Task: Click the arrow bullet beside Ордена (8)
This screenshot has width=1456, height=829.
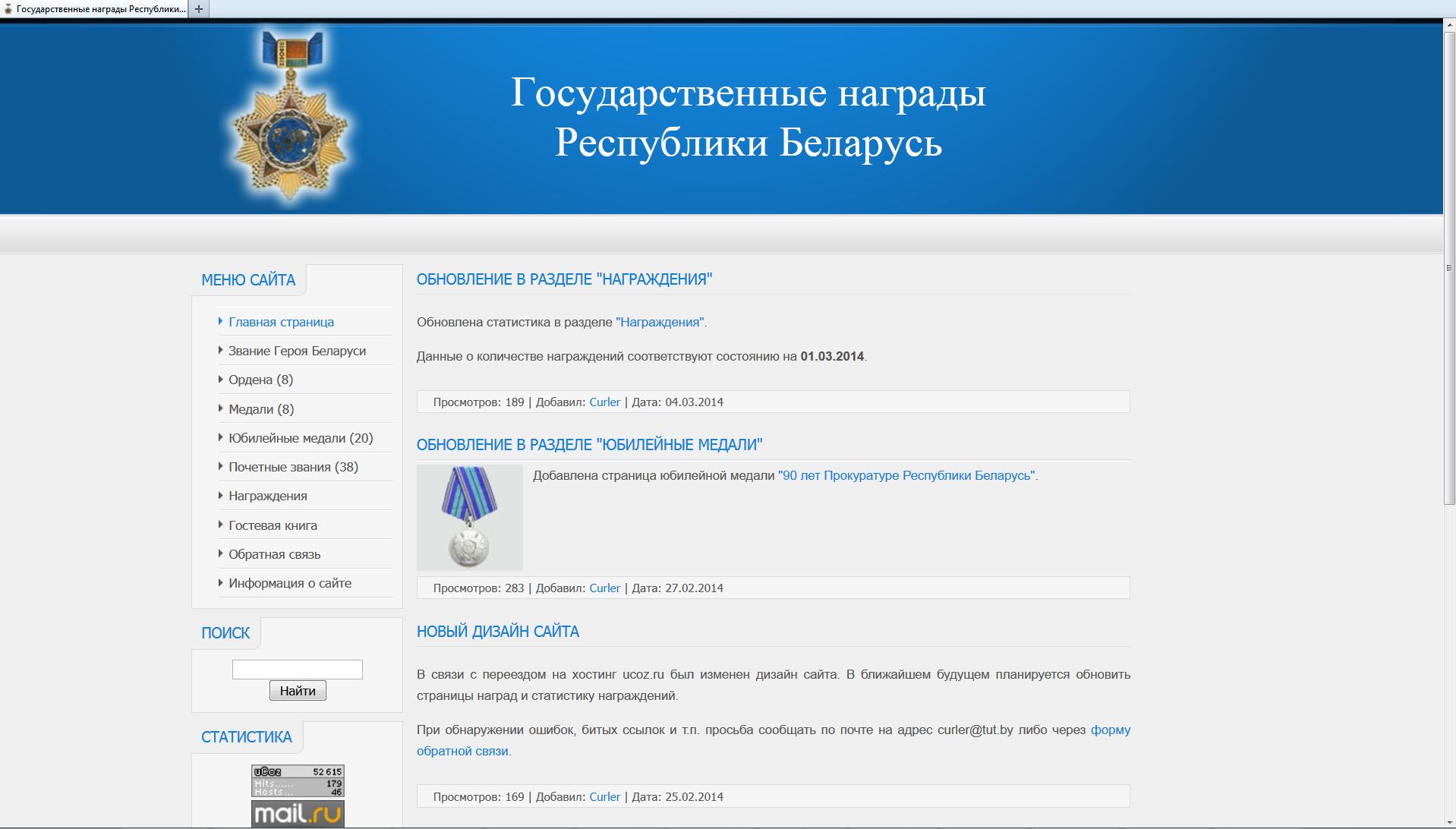Action: tap(221, 379)
